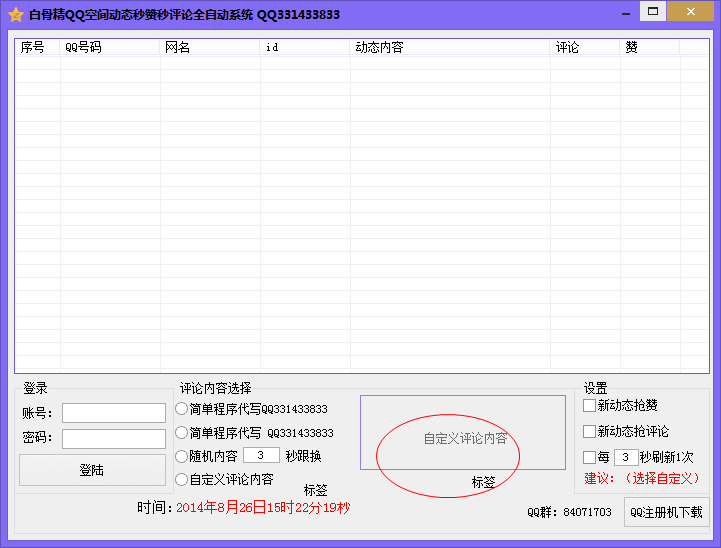Toggle the 每 秒刷新1次 checkbox
The width and height of the screenshot is (721, 548).
(x=589, y=457)
